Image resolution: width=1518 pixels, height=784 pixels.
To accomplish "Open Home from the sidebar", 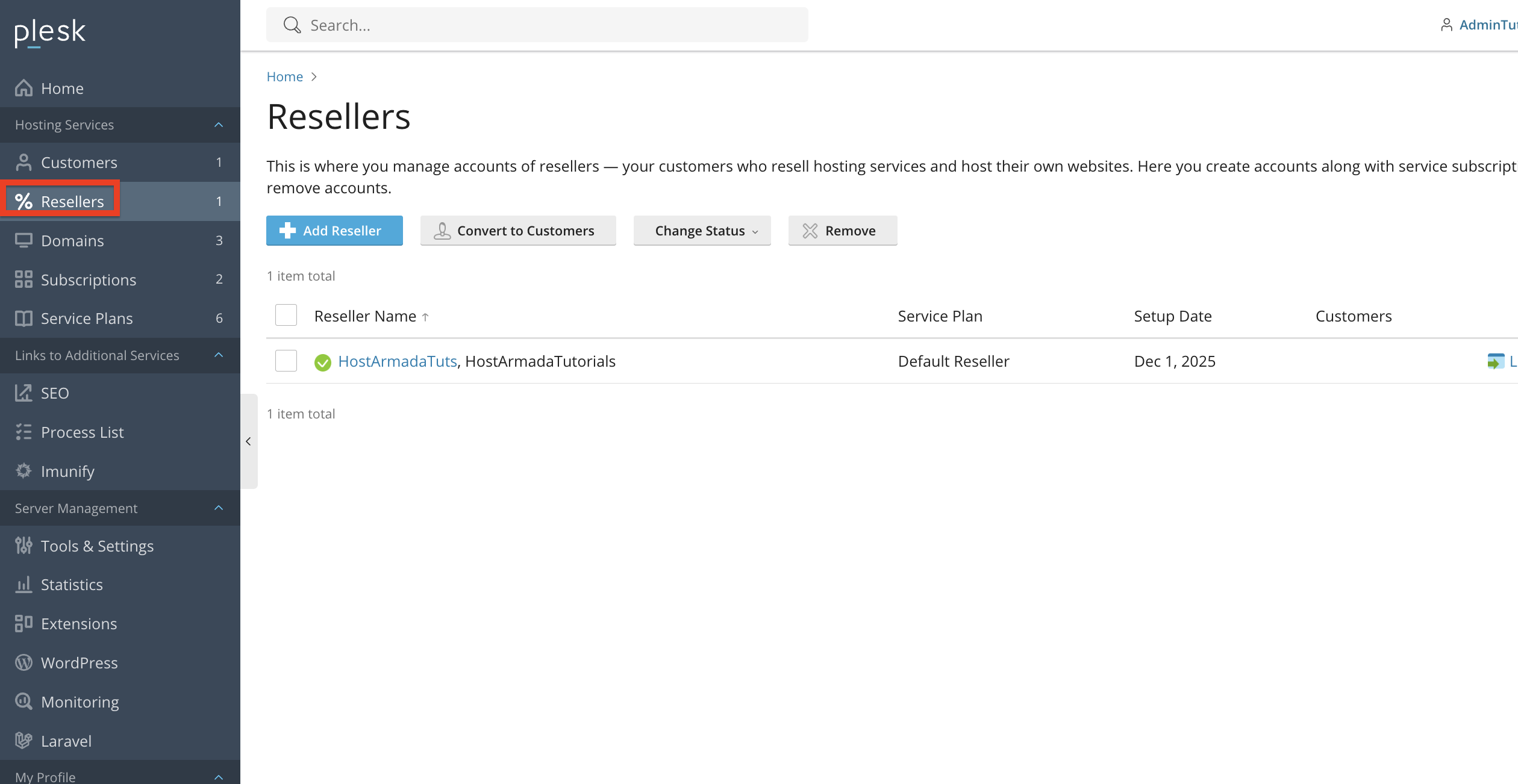I will coord(120,89).
